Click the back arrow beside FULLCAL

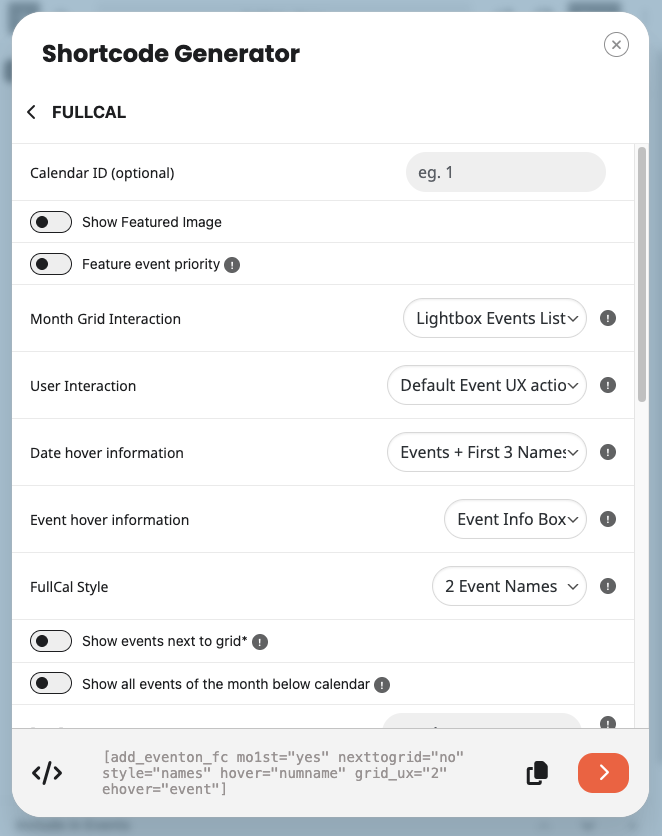pos(31,112)
